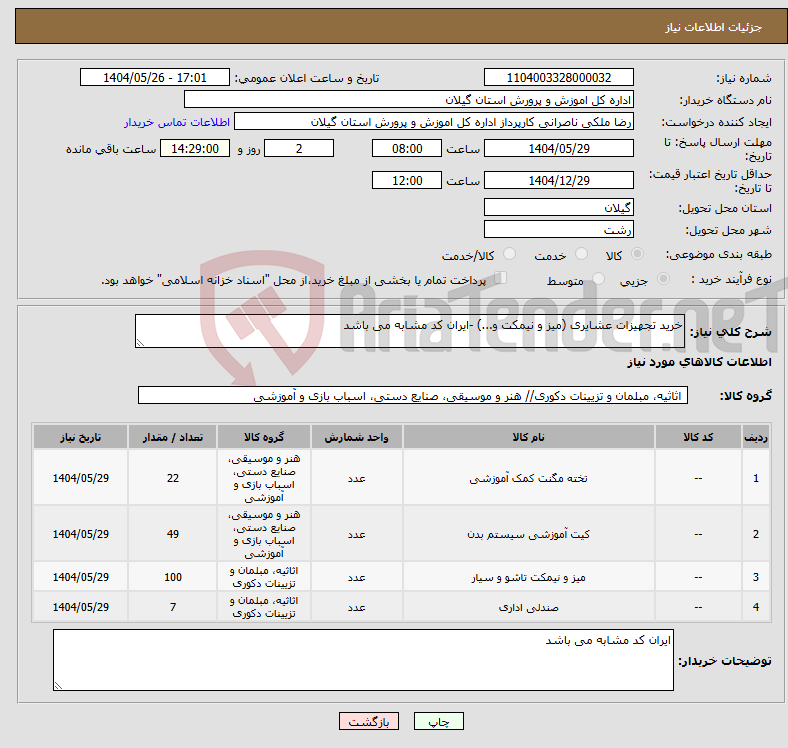The image size is (788, 748).
Task: Select the متوسط purchase type radio
Action: coord(598,278)
